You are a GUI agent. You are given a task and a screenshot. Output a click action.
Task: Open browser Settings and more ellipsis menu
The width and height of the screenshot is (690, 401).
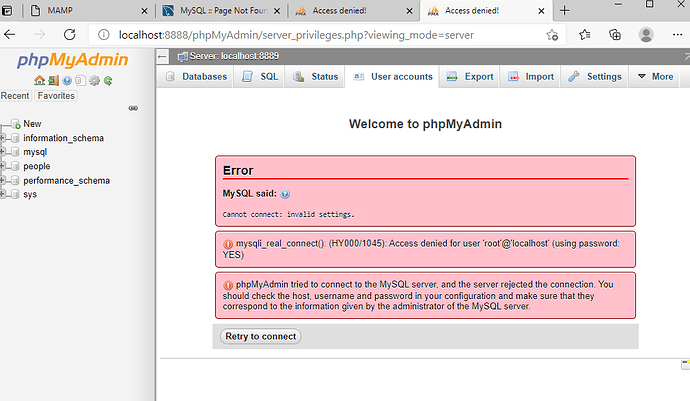pyautogui.click(x=677, y=34)
